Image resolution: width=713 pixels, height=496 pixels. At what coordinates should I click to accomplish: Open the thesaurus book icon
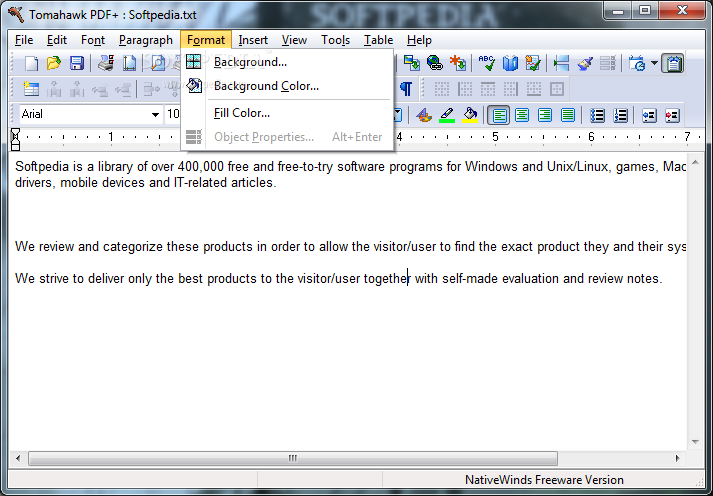(x=510, y=63)
